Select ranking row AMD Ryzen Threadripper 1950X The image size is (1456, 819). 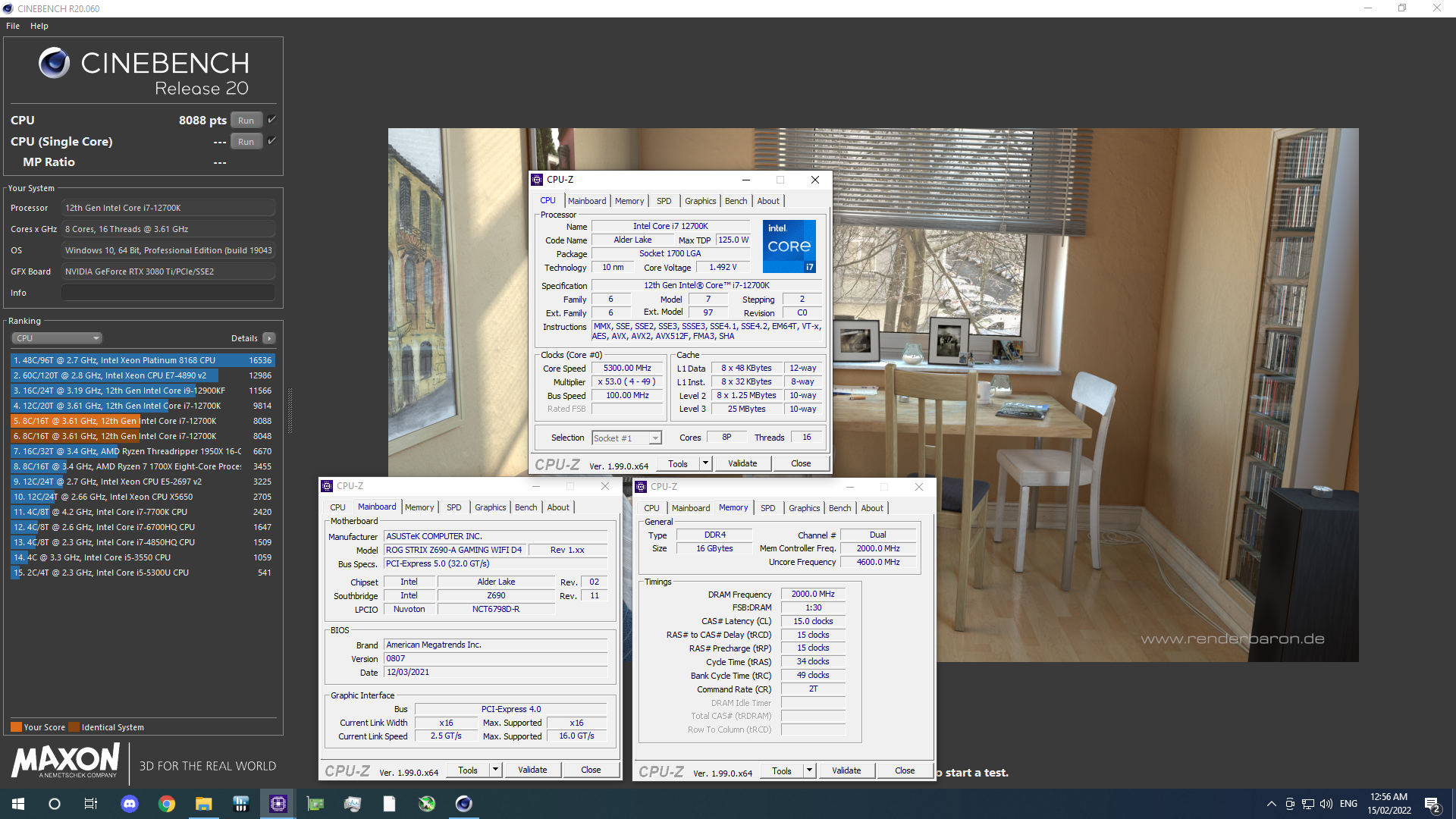click(143, 451)
